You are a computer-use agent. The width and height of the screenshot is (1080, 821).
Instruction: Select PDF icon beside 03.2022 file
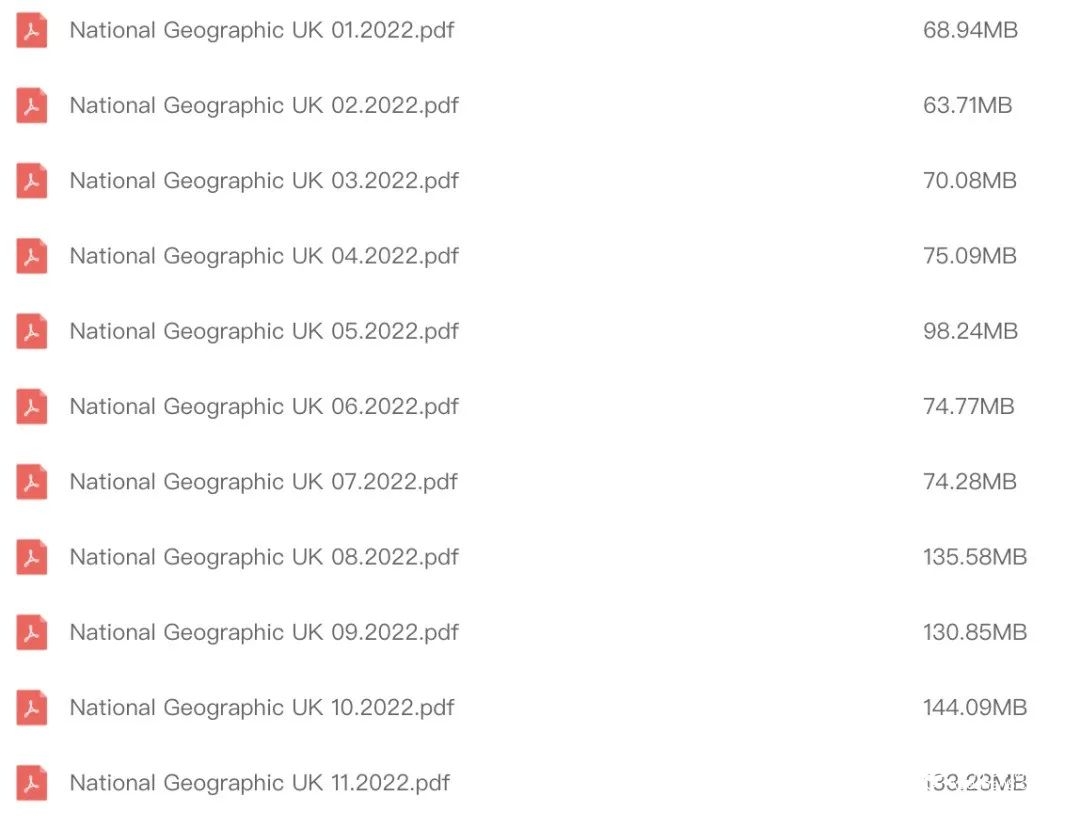32,181
